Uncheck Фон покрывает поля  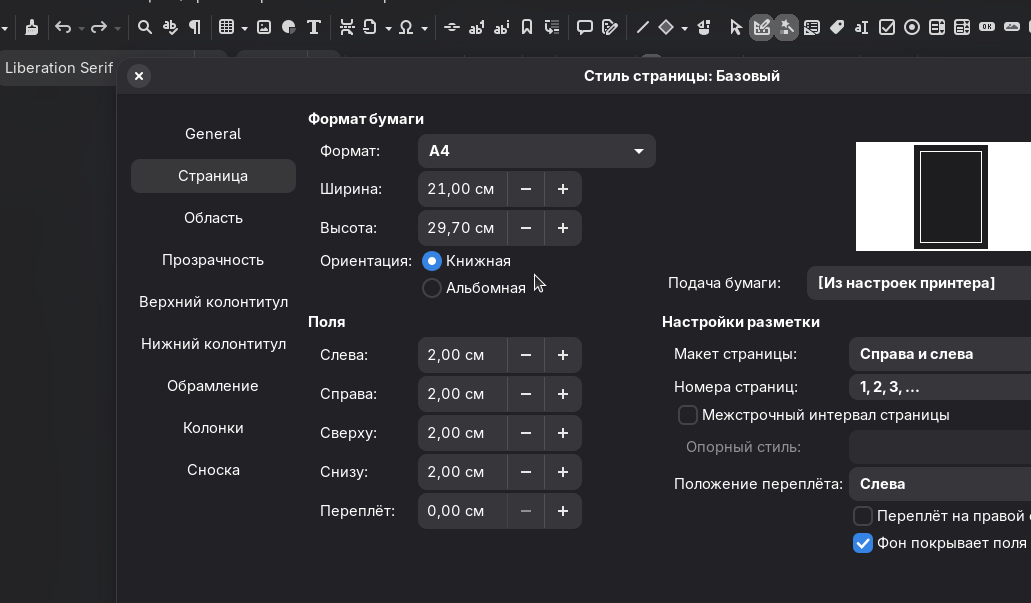pos(863,543)
